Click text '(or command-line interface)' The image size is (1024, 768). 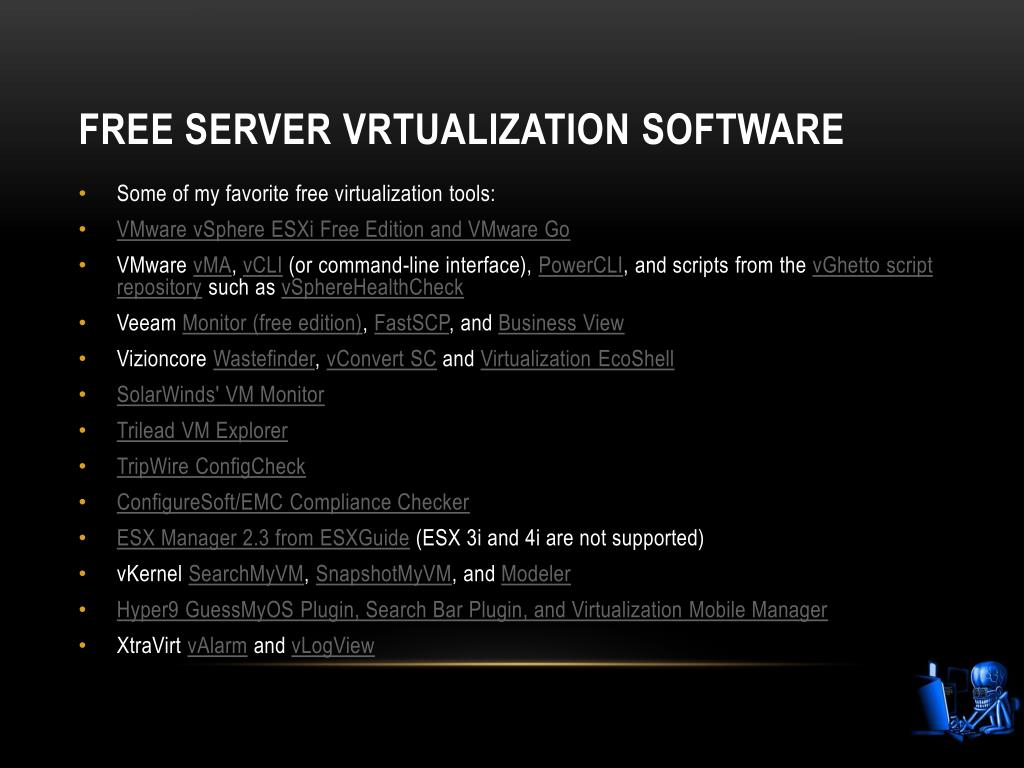pyautogui.click(x=410, y=266)
